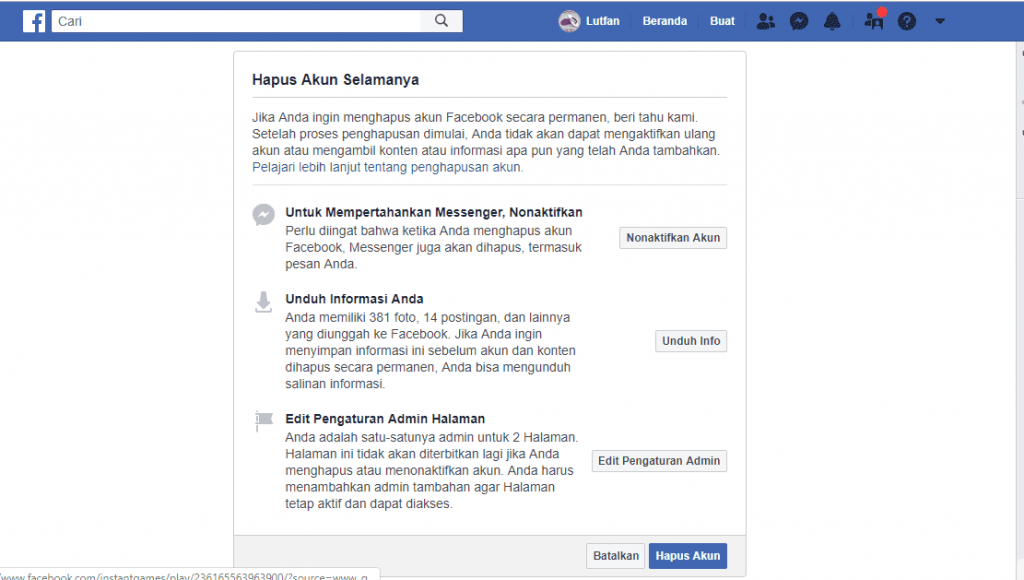The width and height of the screenshot is (1024, 580).
Task: Click the page vertical scrollbar
Action: click(1020, 310)
